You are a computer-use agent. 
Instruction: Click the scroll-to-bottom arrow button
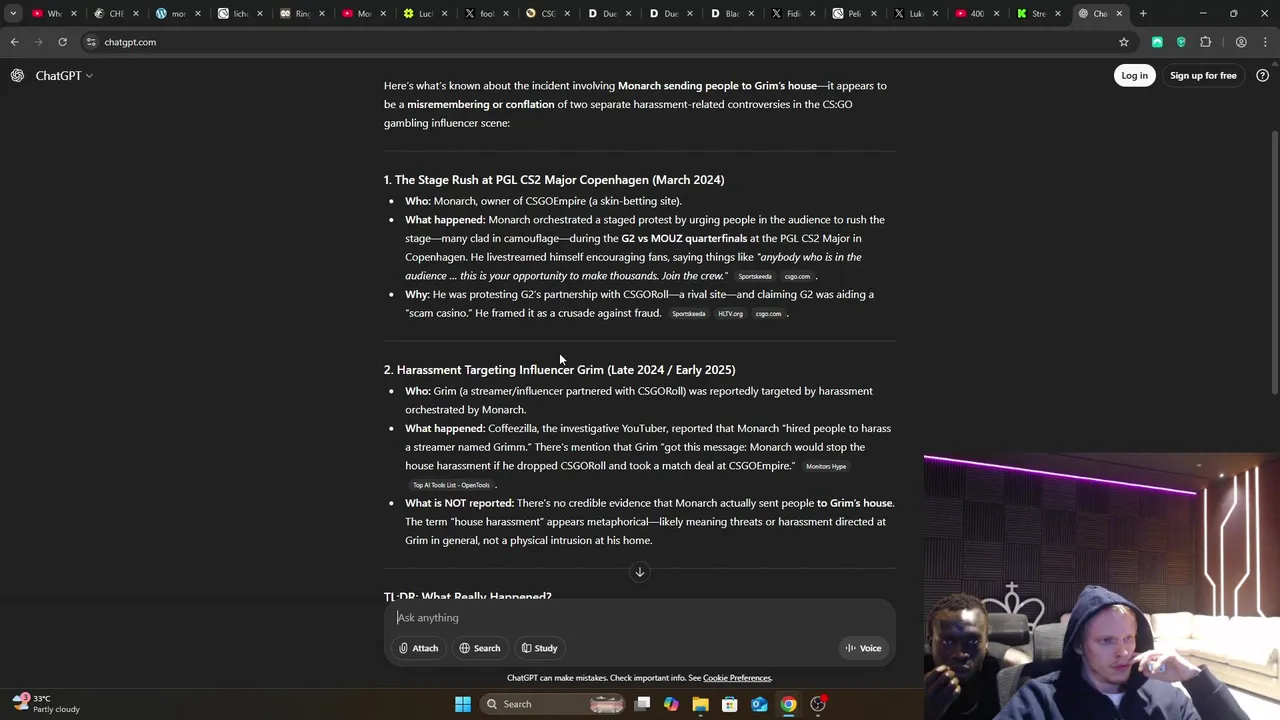pyautogui.click(x=640, y=572)
